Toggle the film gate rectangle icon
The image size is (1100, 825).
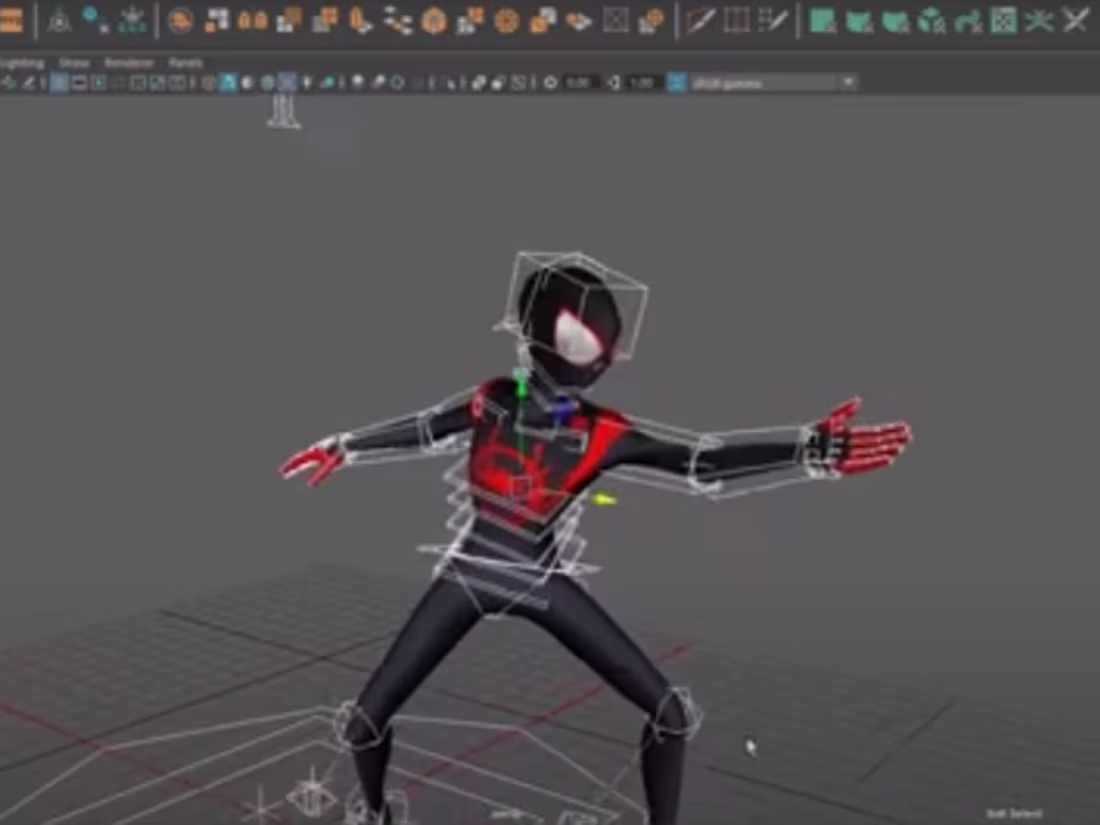coord(79,83)
